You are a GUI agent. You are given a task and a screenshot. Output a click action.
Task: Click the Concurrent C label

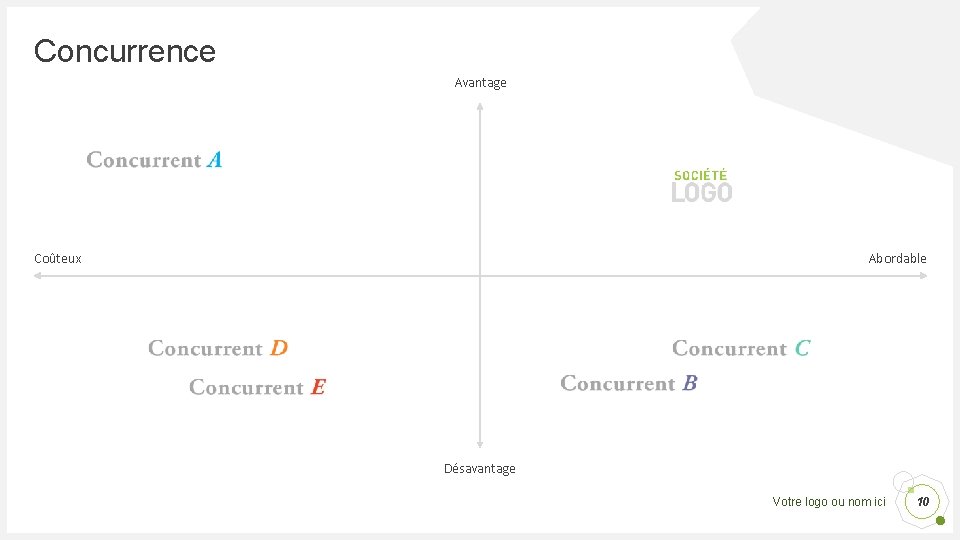pos(741,349)
